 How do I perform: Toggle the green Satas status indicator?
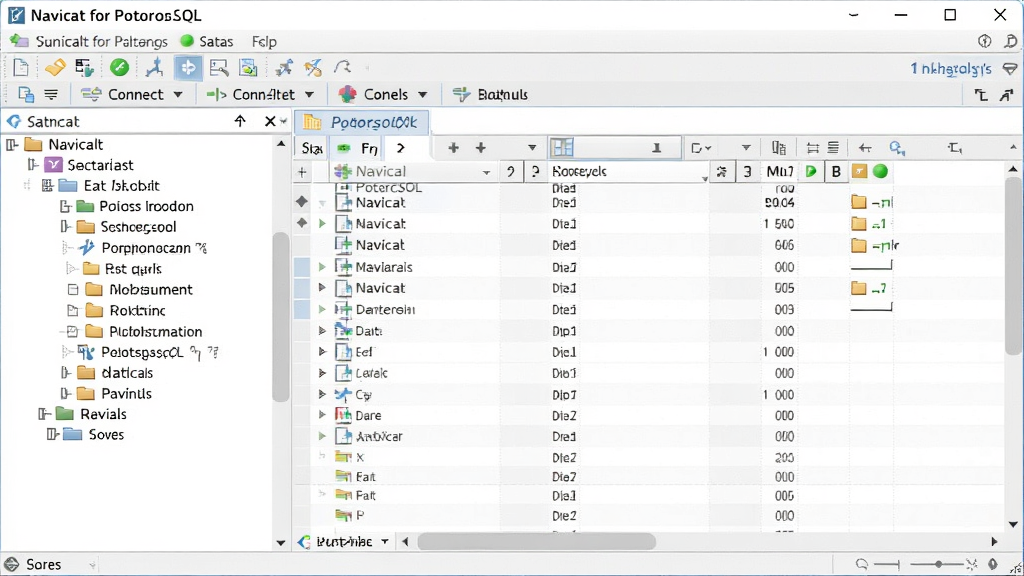pos(187,40)
